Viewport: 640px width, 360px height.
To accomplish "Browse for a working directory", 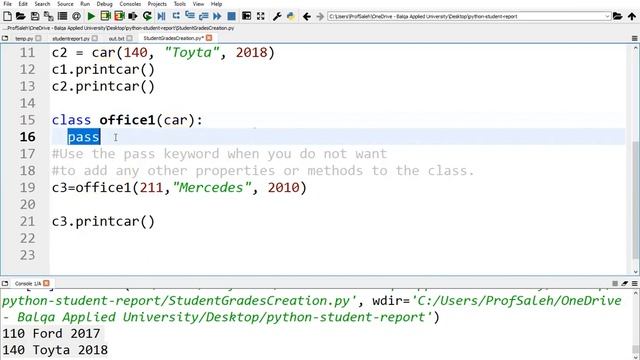I will 618,16.
